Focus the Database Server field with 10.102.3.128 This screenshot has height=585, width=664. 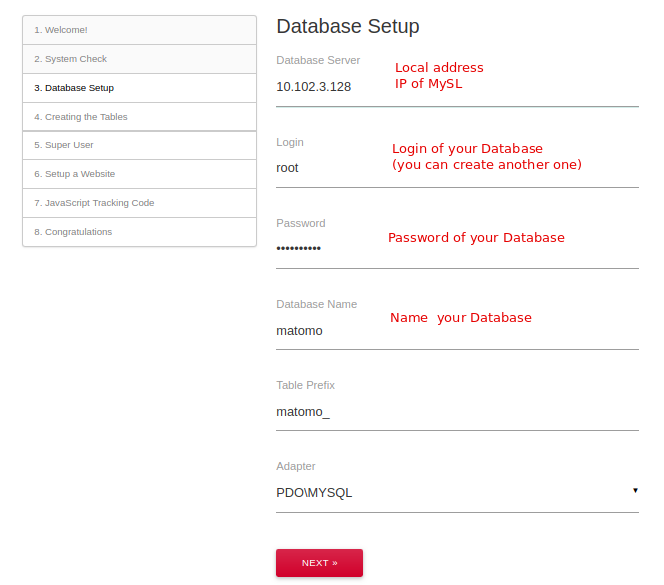[x=457, y=87]
